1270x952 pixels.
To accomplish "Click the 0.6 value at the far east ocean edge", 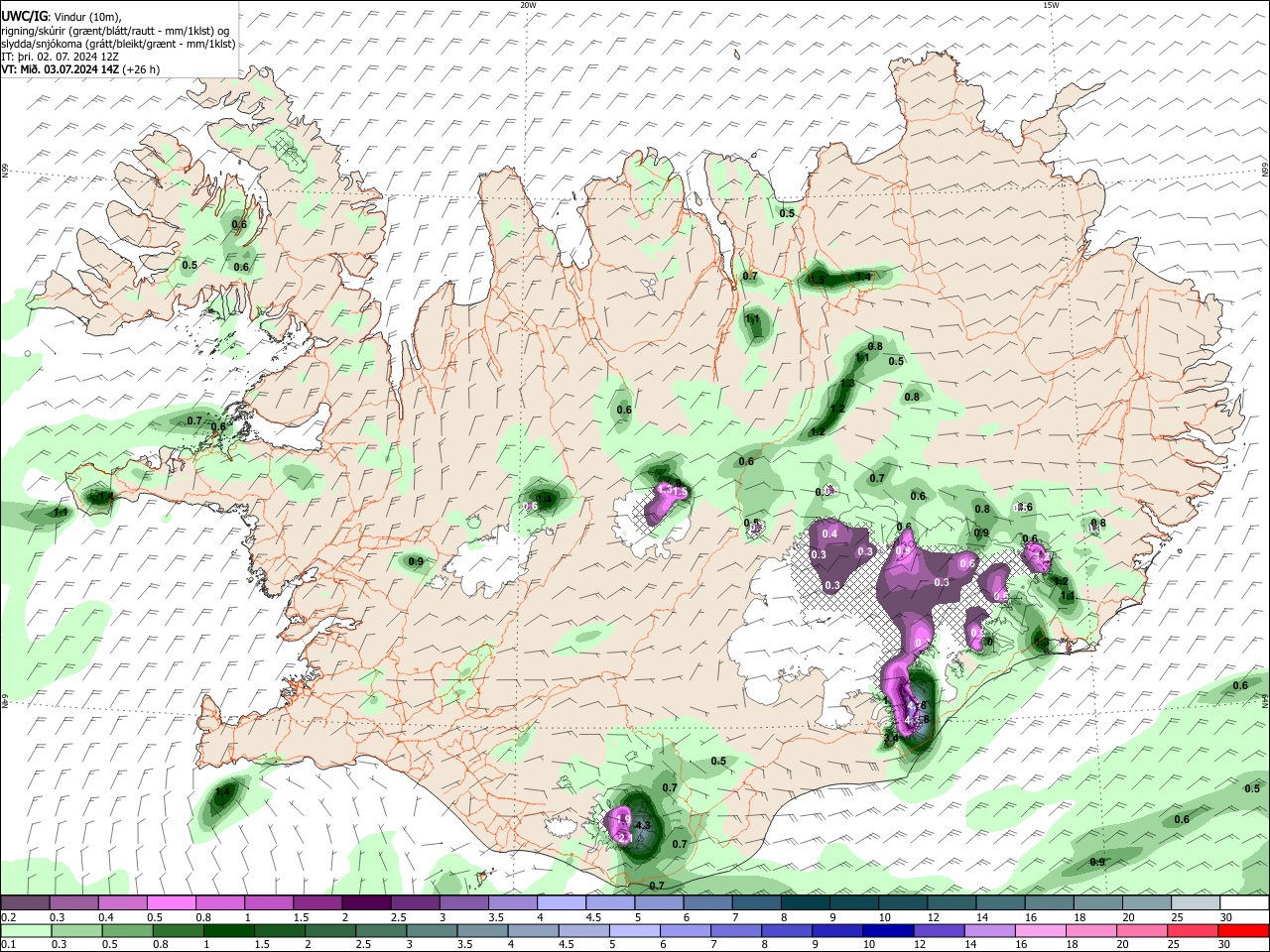I will pyautogui.click(x=1240, y=685).
